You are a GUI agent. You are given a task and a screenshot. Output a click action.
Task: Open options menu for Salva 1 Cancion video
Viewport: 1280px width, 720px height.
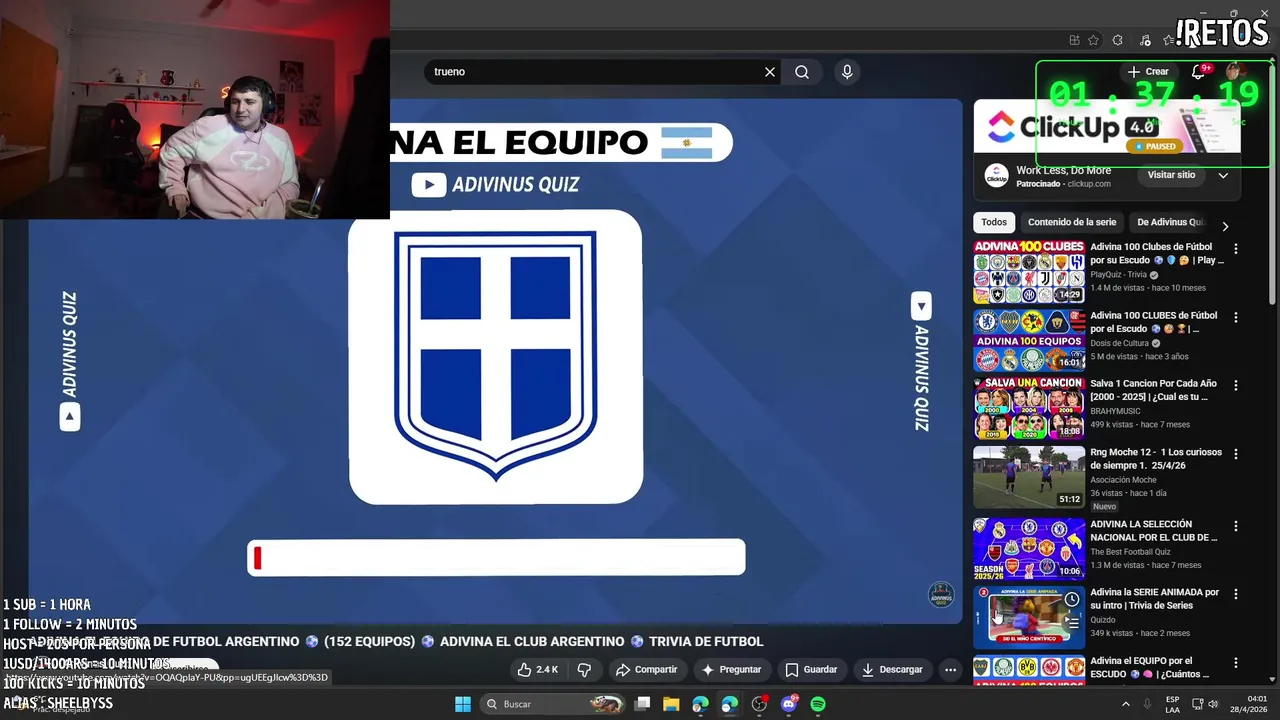1236,385
